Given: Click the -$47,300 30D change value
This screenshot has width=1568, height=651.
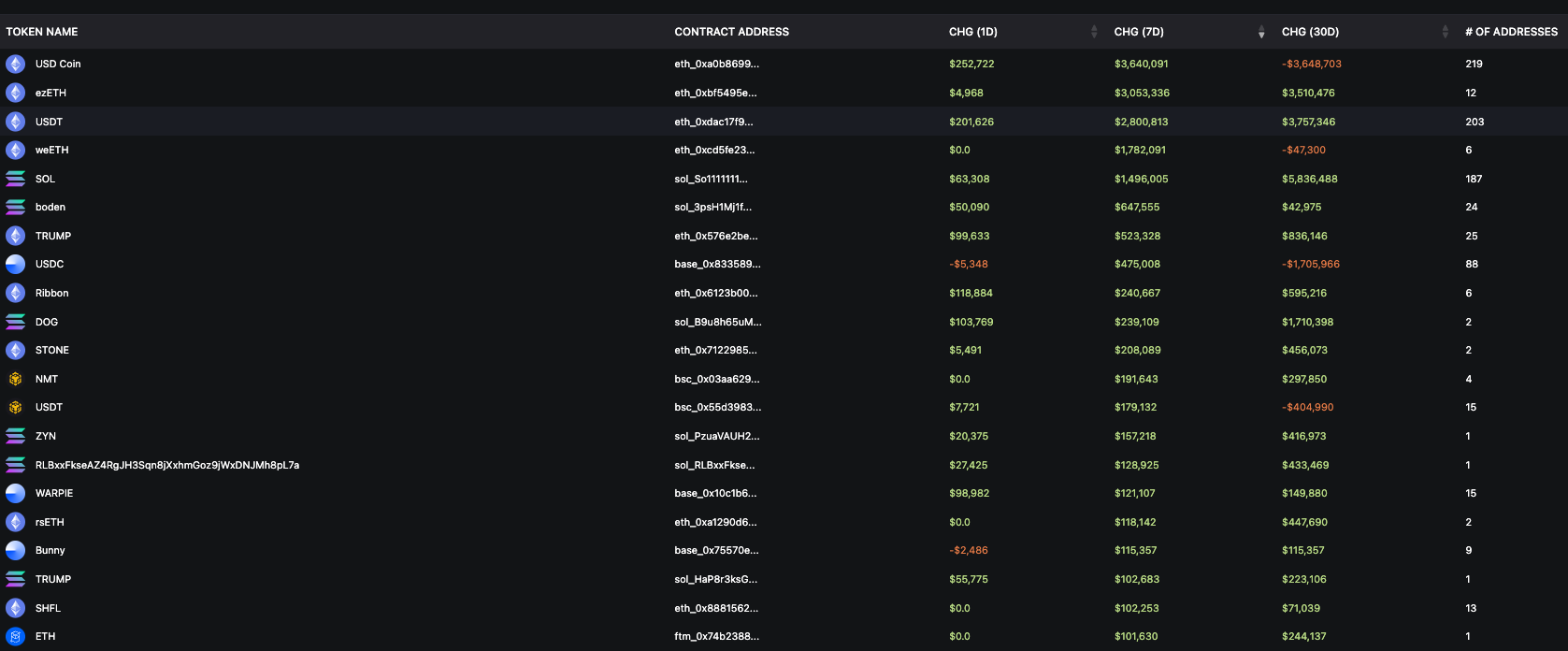Looking at the screenshot, I should (x=1303, y=150).
